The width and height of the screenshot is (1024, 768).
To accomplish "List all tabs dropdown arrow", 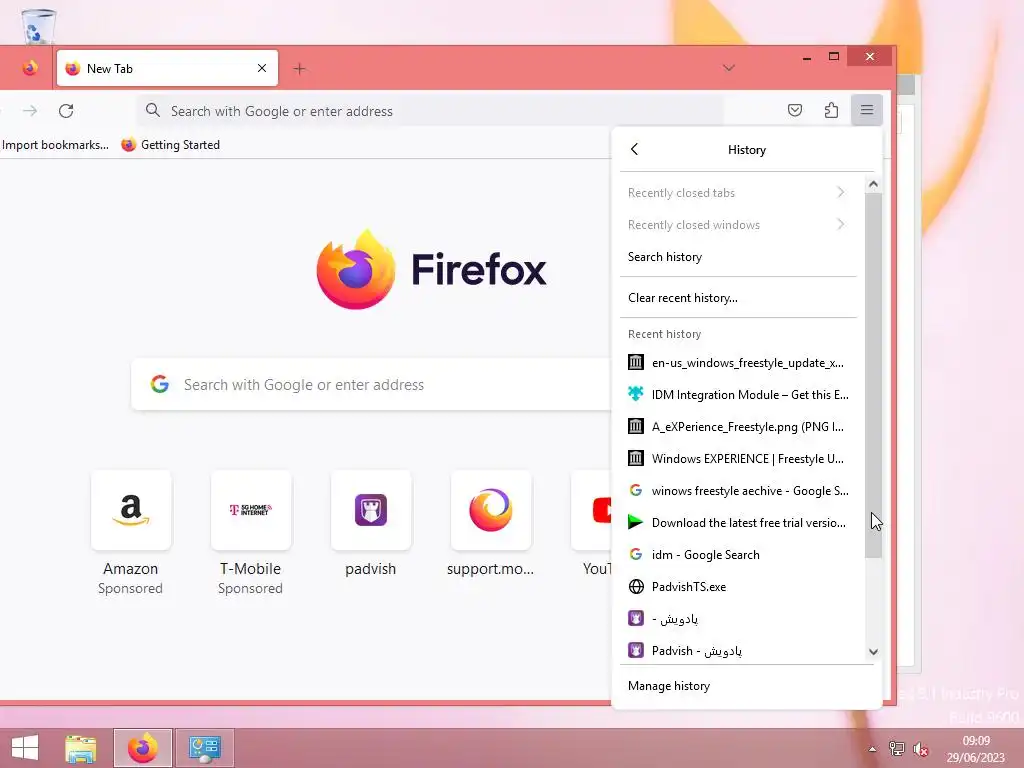I will click(x=729, y=68).
